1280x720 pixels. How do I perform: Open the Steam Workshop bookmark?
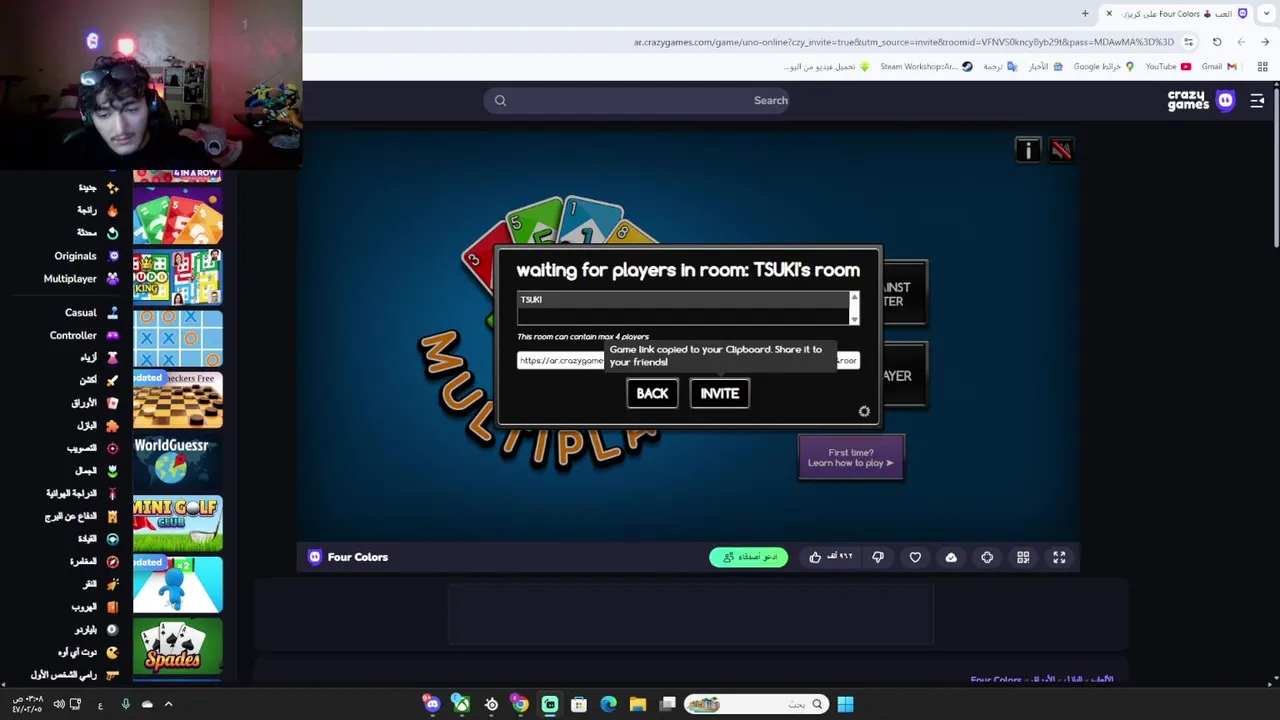point(926,67)
